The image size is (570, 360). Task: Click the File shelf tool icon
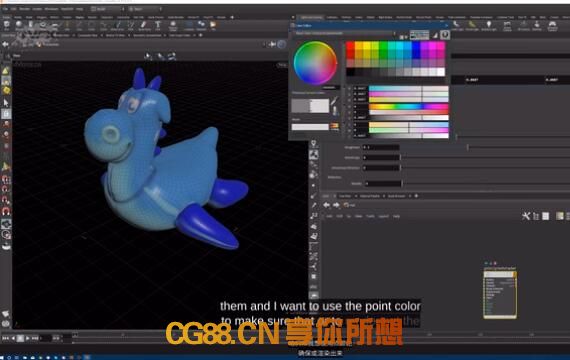coord(213,25)
